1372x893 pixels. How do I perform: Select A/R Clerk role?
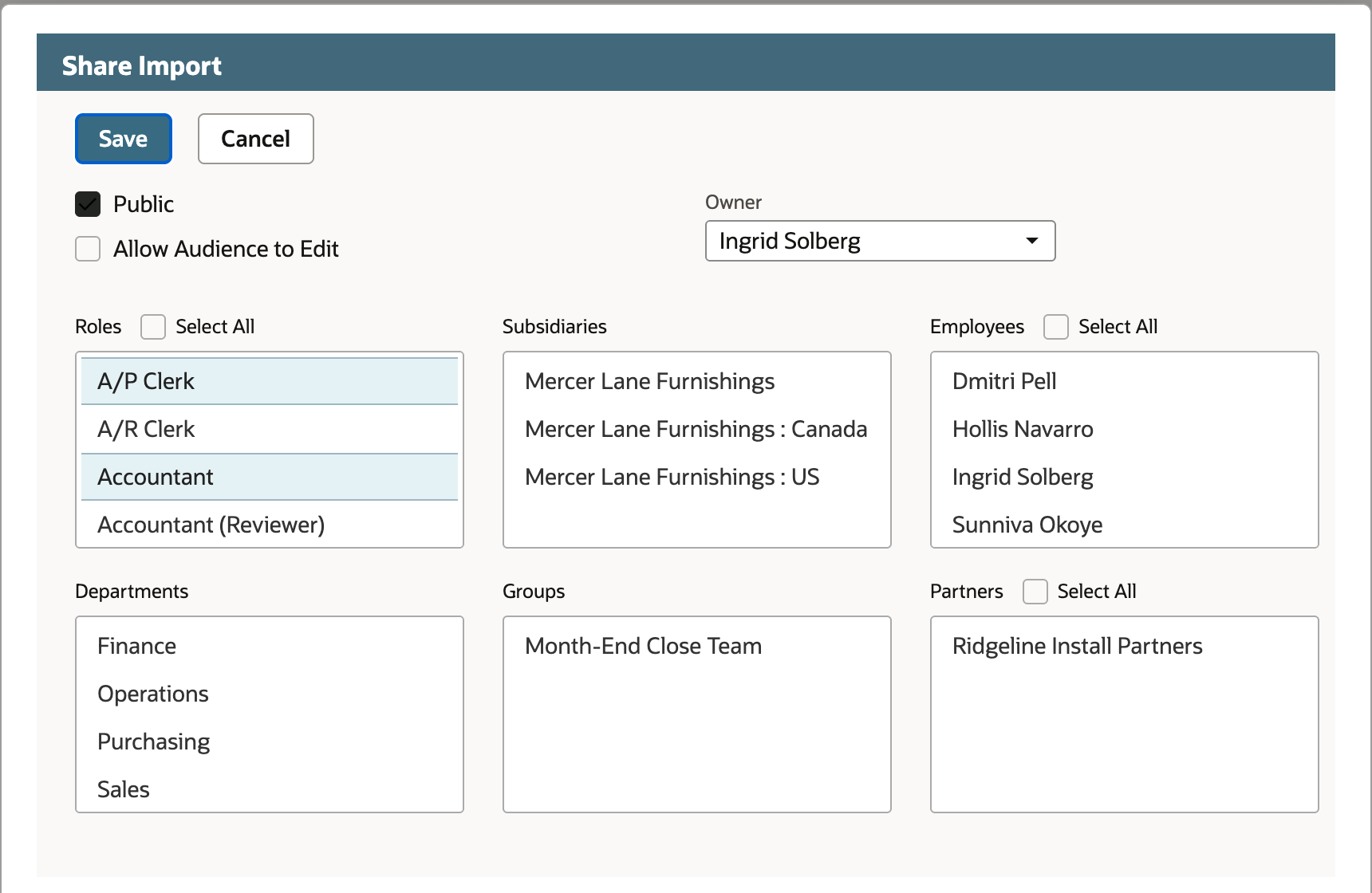pyautogui.click(x=270, y=429)
